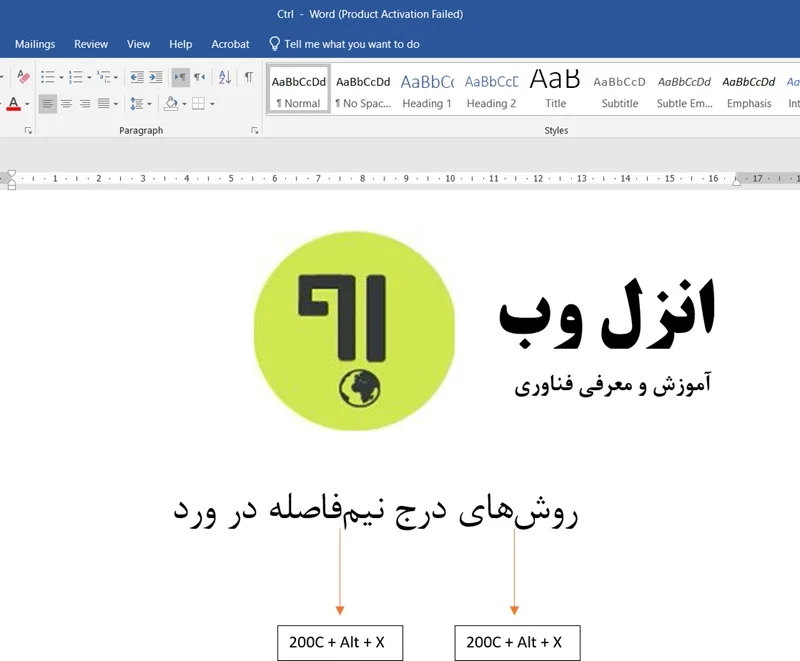Open justify options dropdown arrow
The height and width of the screenshot is (661, 800).
click(x=116, y=104)
